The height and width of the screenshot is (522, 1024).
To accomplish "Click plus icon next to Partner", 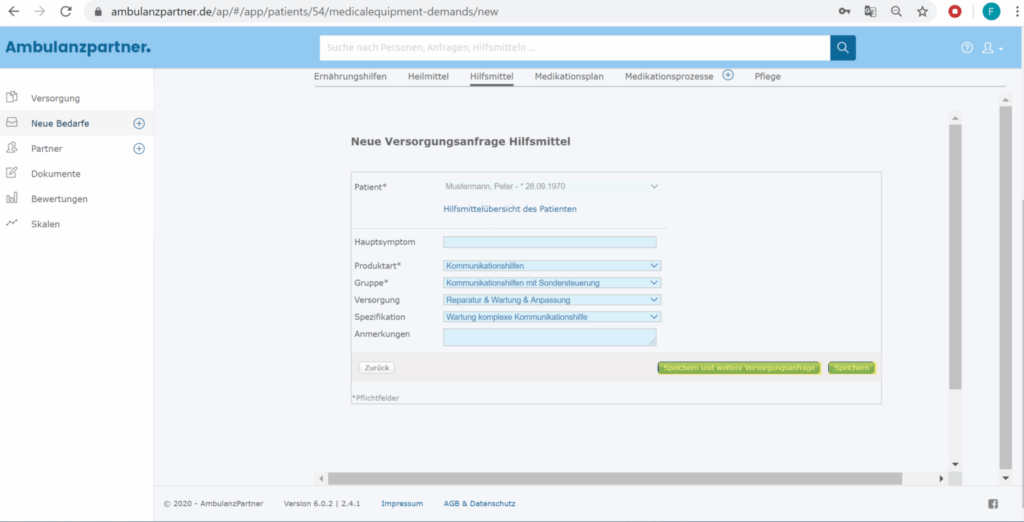I will point(138,148).
